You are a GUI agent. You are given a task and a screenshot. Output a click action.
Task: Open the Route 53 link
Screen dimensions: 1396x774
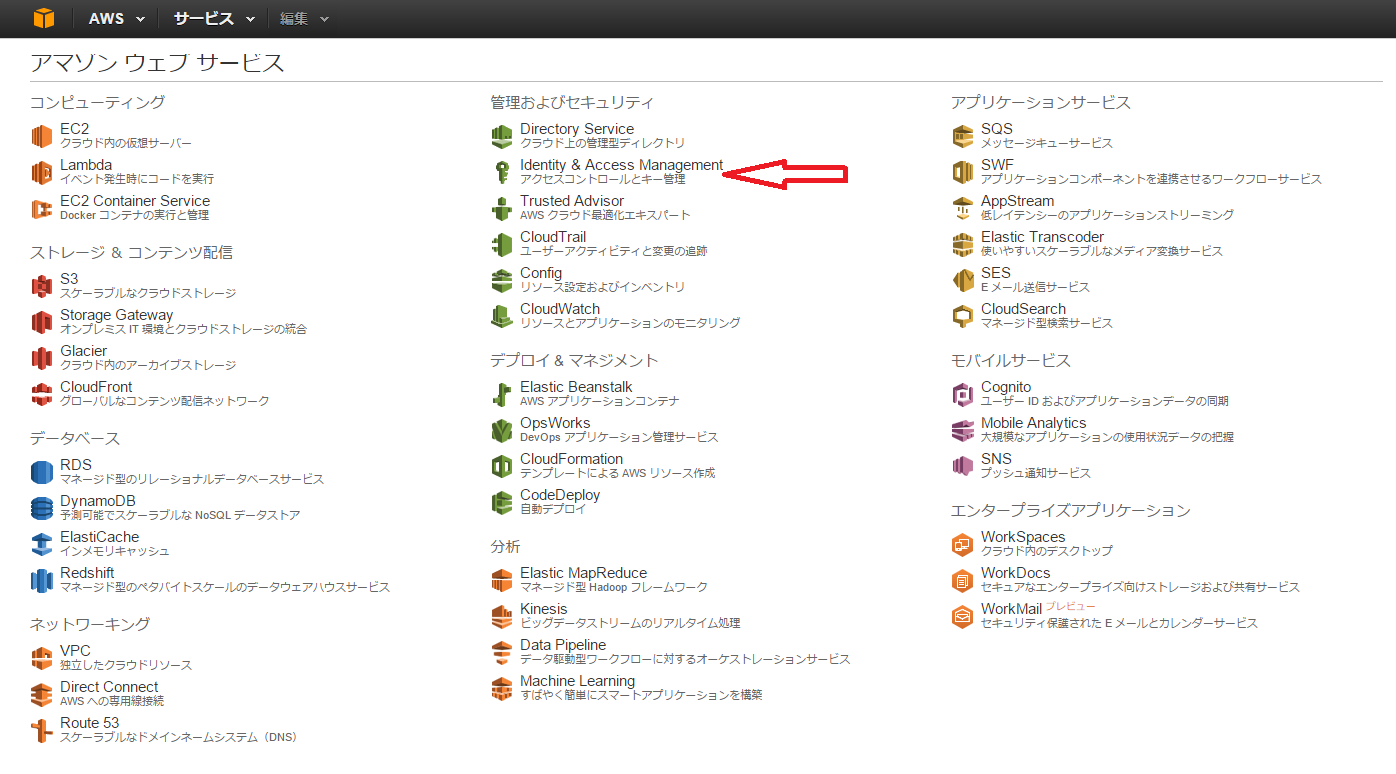pyautogui.click(x=89, y=723)
